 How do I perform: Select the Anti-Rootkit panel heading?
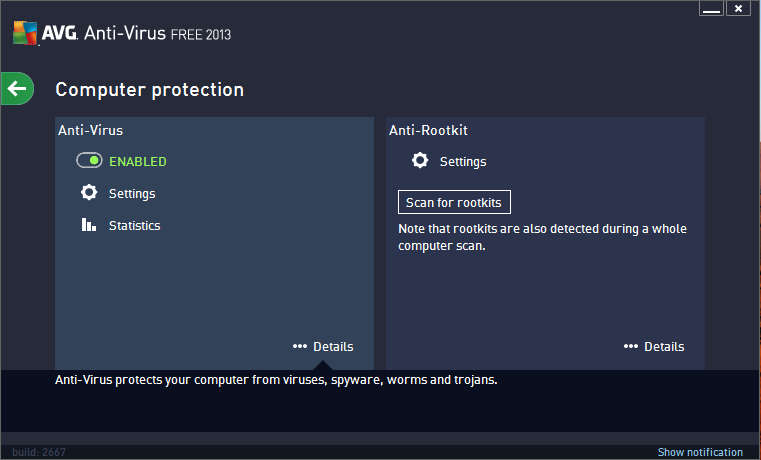point(428,130)
